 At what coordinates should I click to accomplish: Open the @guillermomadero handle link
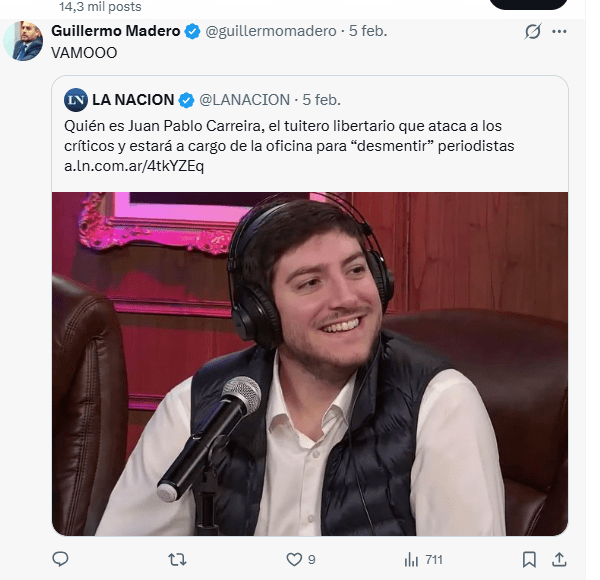271,31
